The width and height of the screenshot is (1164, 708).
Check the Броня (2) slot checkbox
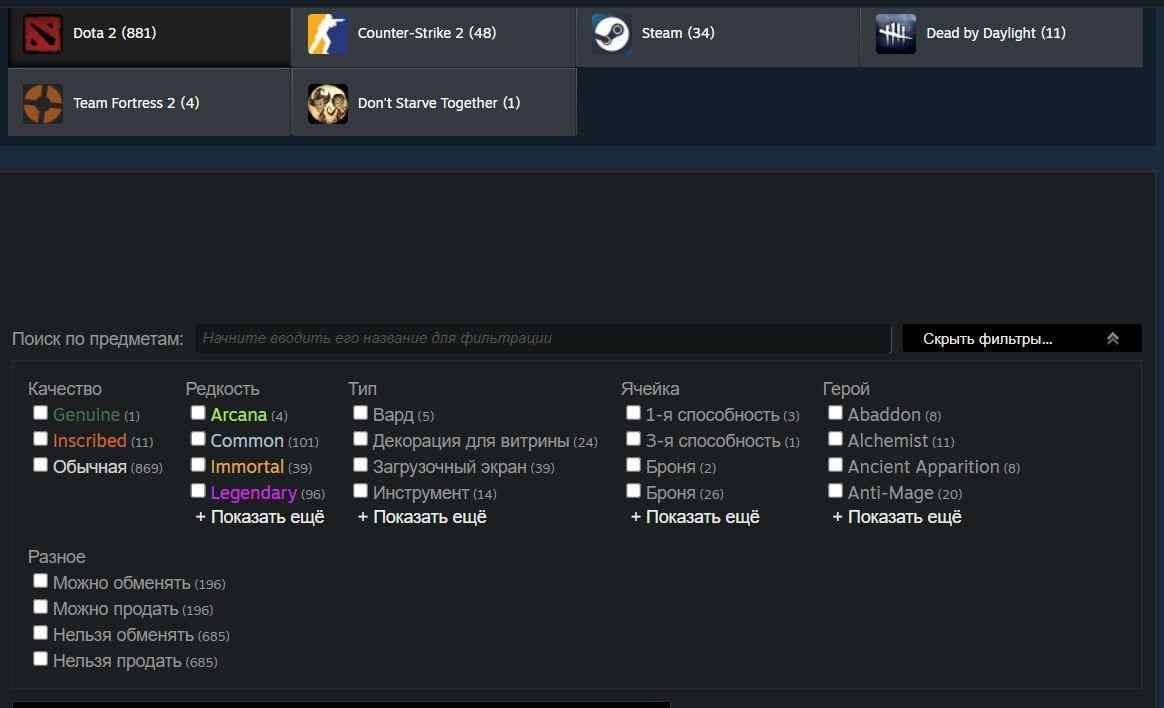click(632, 465)
